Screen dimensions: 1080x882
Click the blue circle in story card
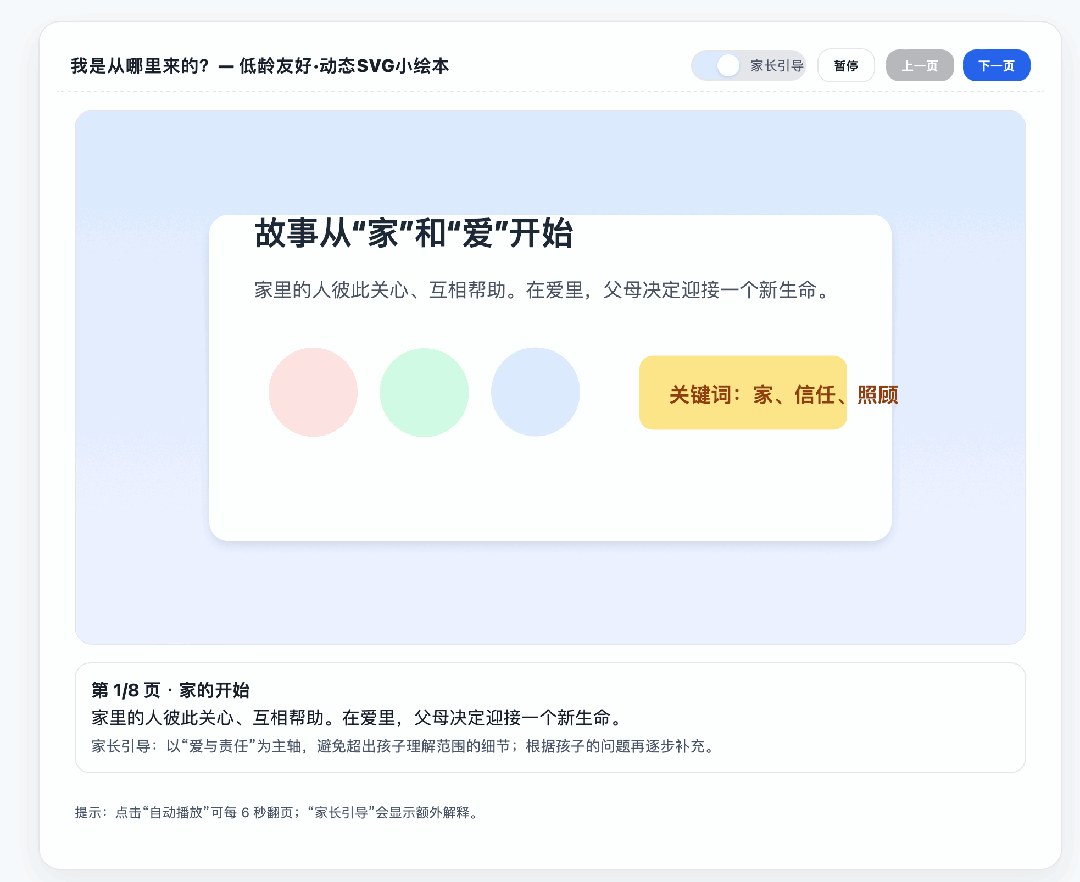pyautogui.click(x=535, y=392)
